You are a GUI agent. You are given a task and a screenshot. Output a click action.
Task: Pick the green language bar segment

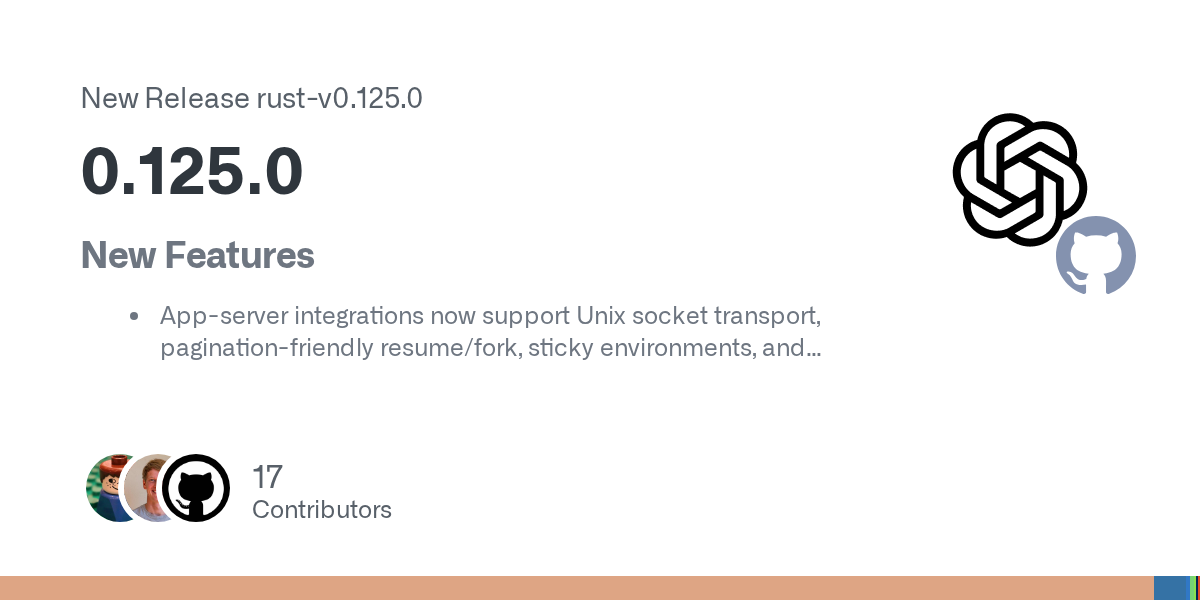(x=1192, y=588)
